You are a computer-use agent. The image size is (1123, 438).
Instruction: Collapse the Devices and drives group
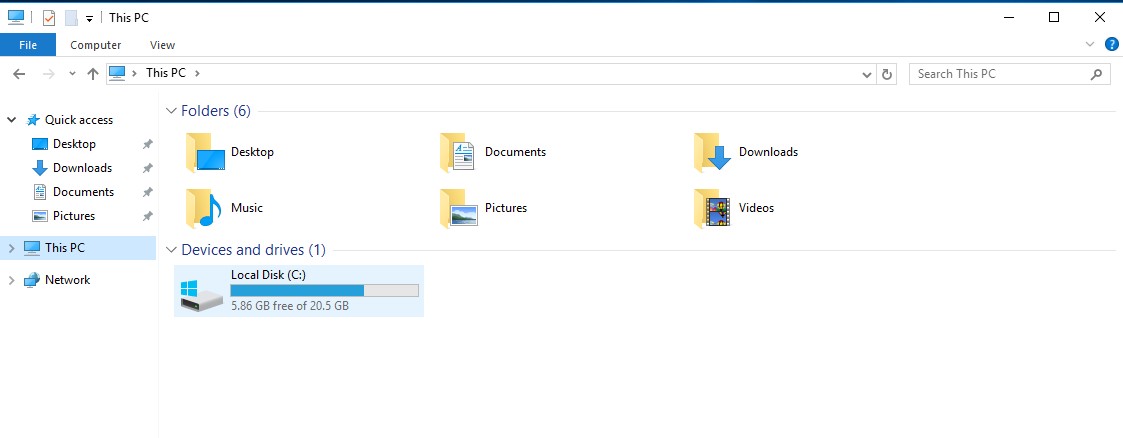coord(171,250)
